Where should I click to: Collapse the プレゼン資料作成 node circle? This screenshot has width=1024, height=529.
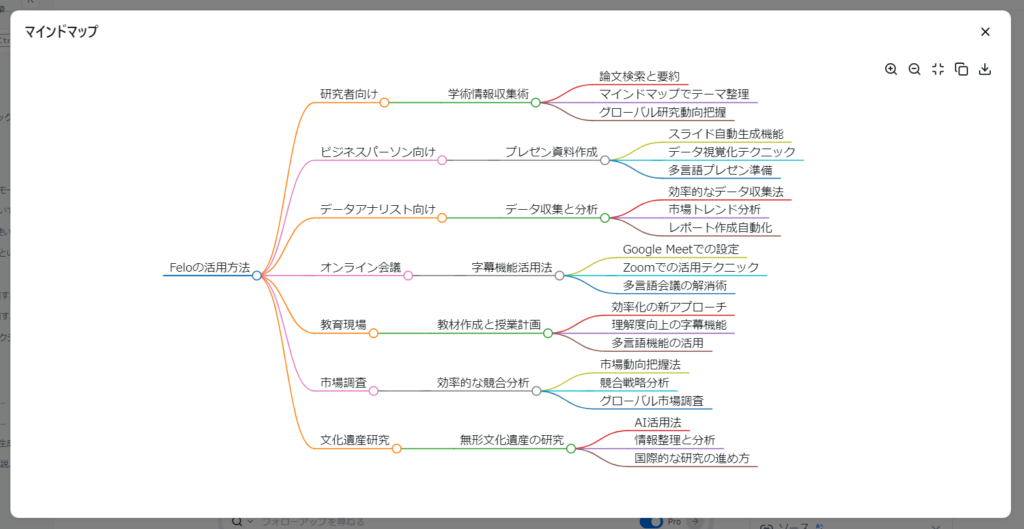click(x=605, y=161)
